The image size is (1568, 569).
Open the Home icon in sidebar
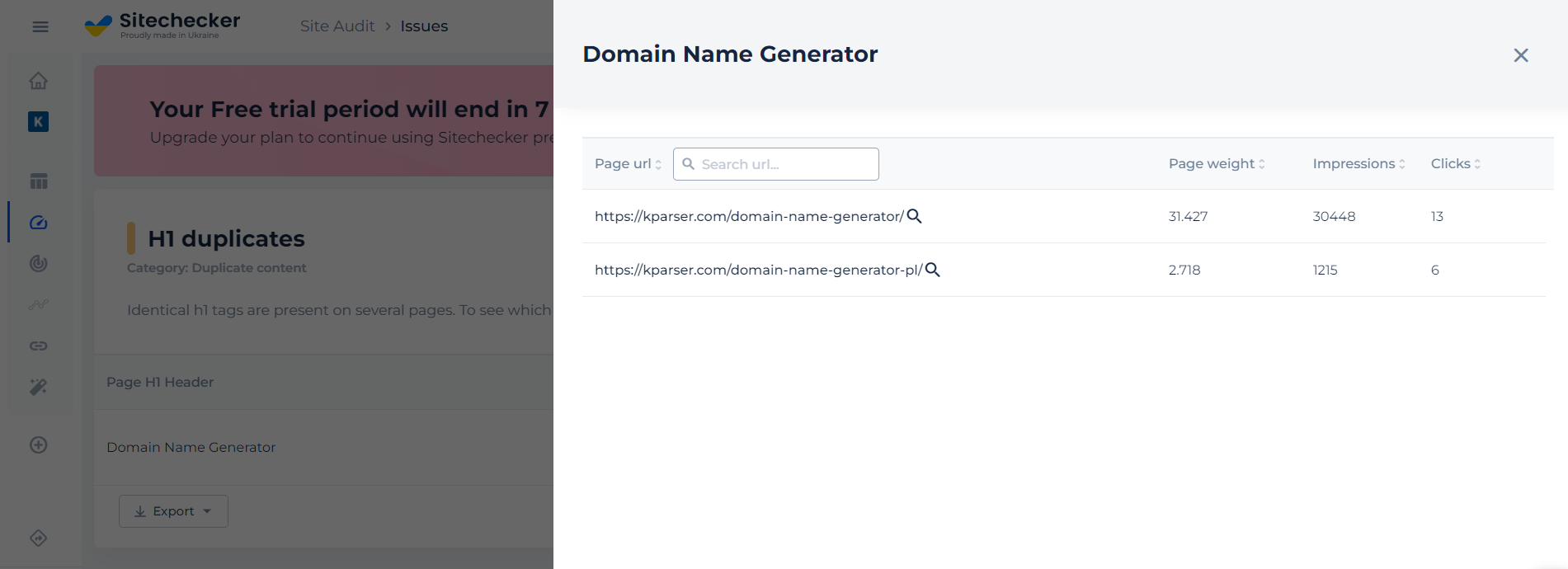(x=38, y=81)
